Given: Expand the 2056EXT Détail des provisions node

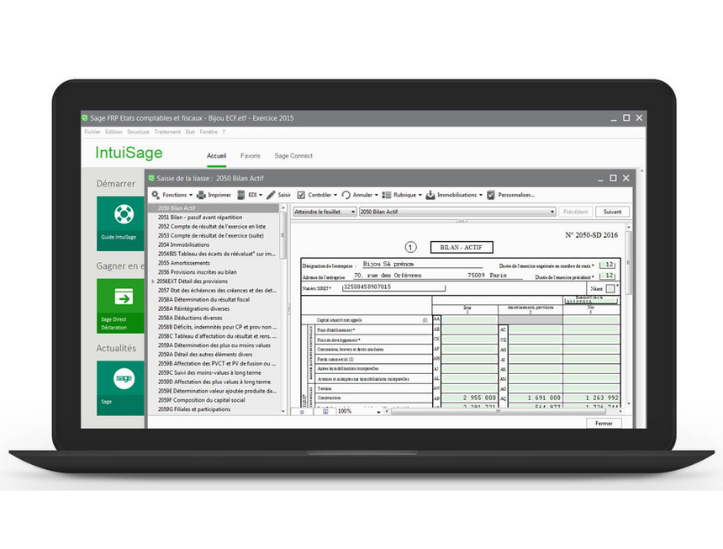Looking at the screenshot, I should click(x=153, y=281).
